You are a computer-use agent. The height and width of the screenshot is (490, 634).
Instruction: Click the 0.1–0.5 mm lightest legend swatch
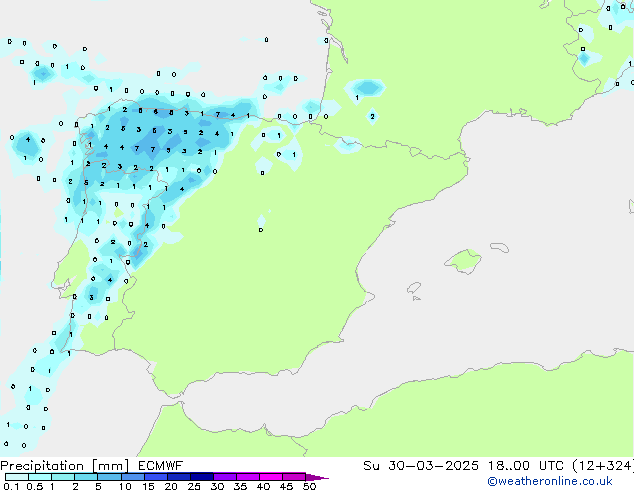pyautogui.click(x=17, y=477)
